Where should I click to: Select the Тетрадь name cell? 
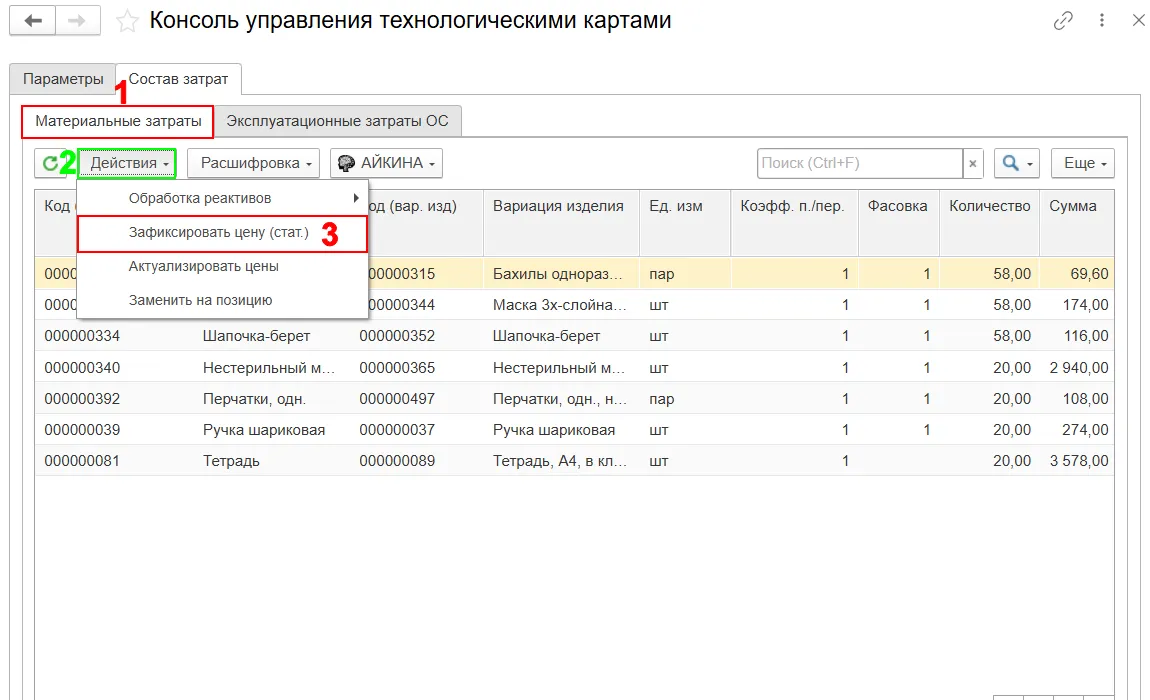point(271,461)
